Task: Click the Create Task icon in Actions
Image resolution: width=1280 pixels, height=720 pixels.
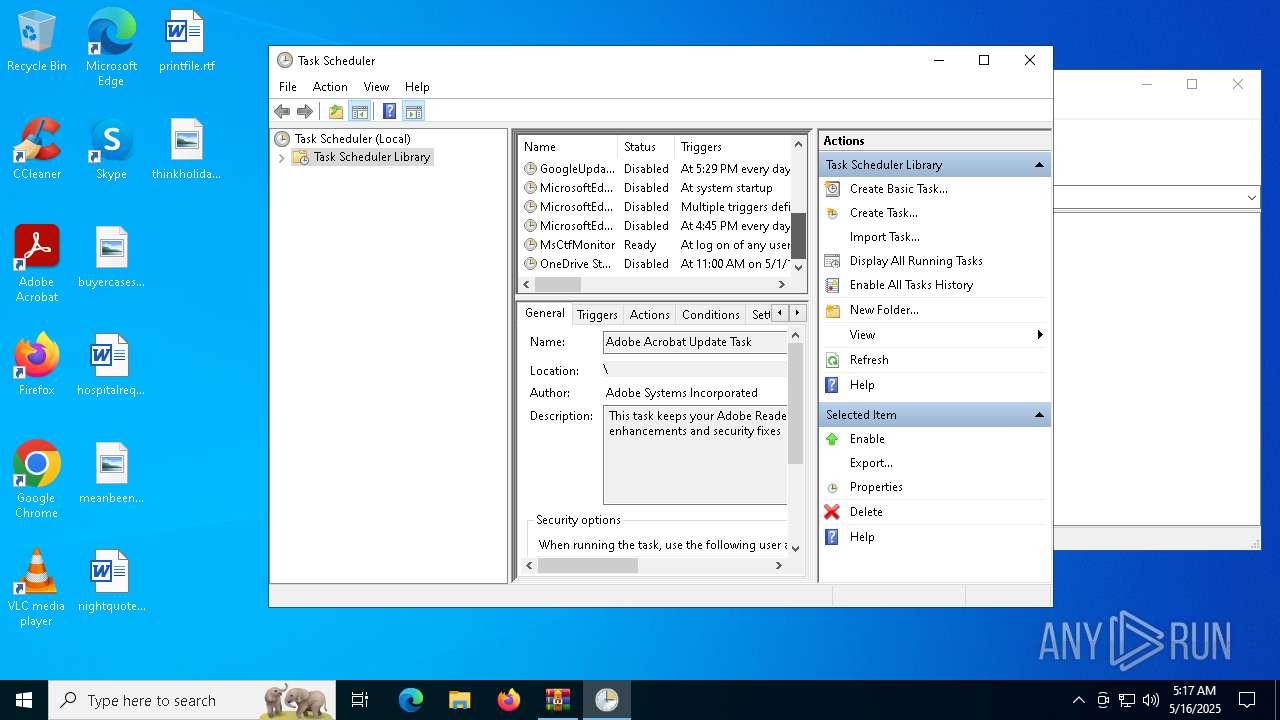Action: pos(832,213)
